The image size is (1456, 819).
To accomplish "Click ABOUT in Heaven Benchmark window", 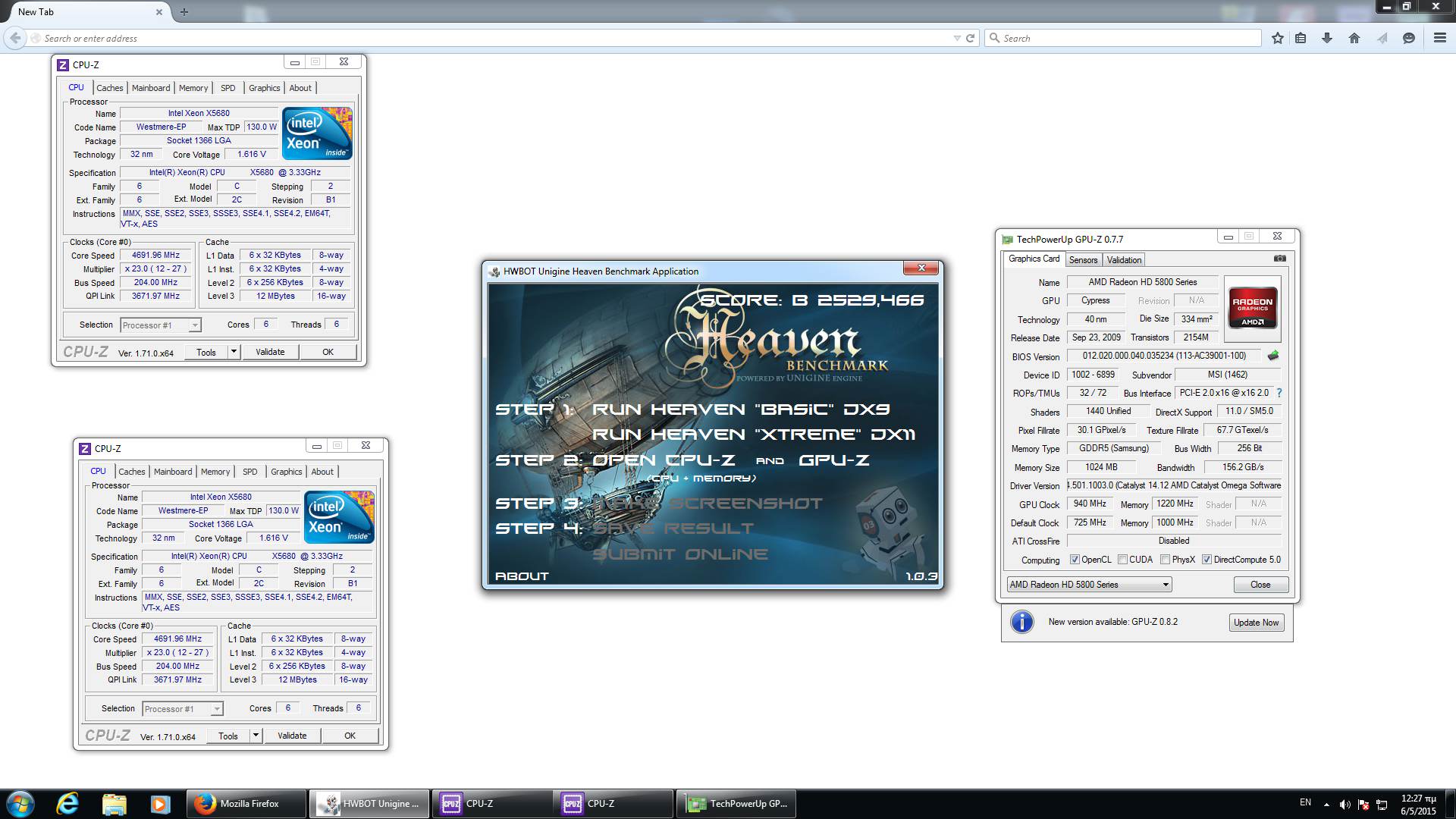I will point(522,576).
